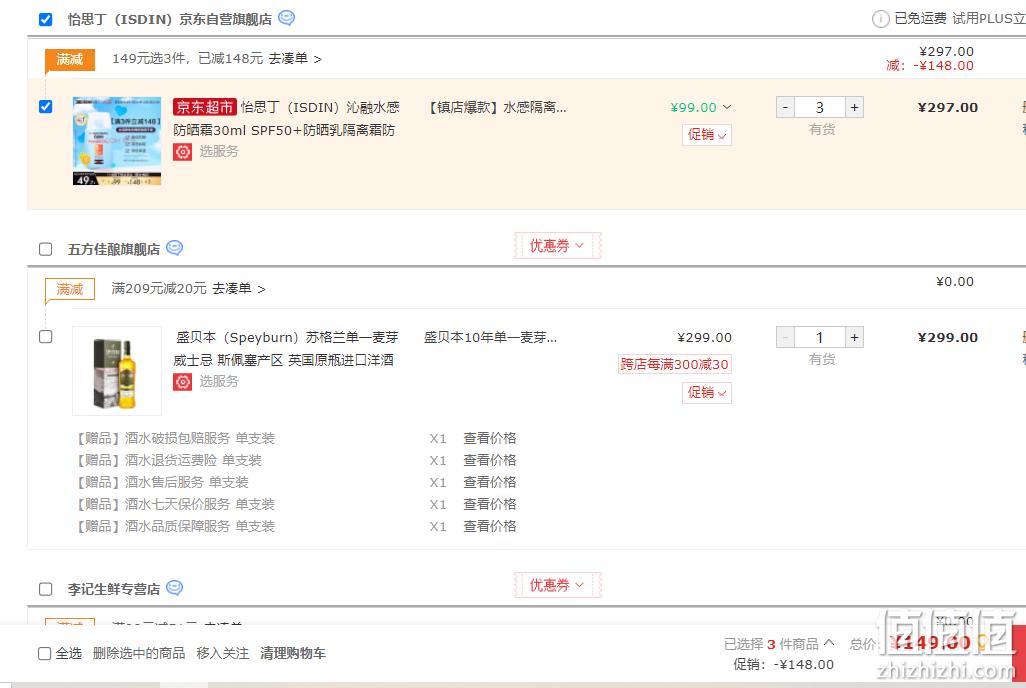
Task: Increase Speyburn whisky quantity with plus
Action: [854, 337]
